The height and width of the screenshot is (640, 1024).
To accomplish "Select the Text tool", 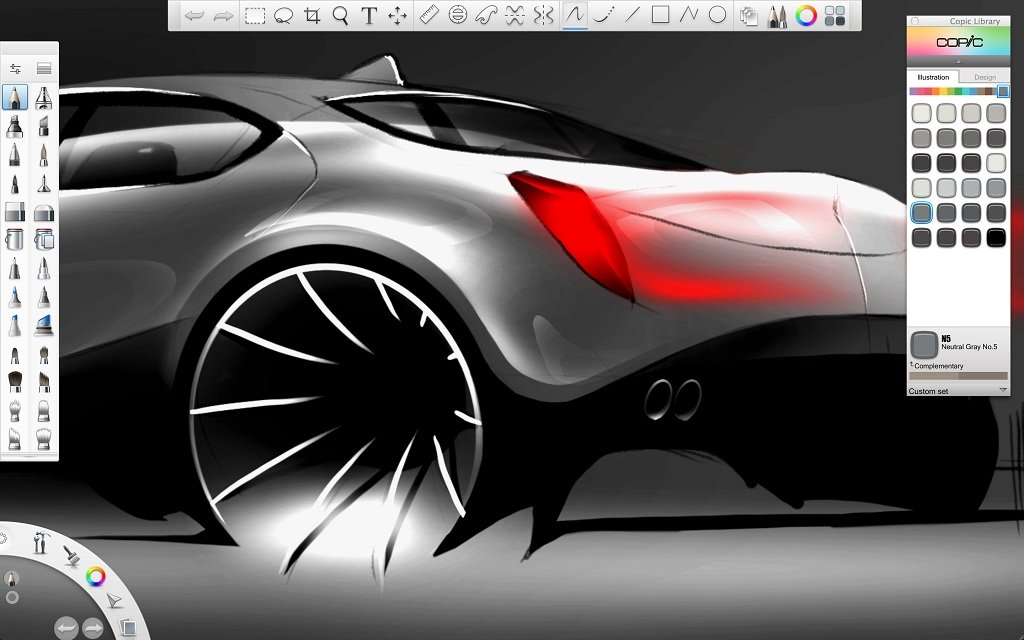I will coord(367,16).
